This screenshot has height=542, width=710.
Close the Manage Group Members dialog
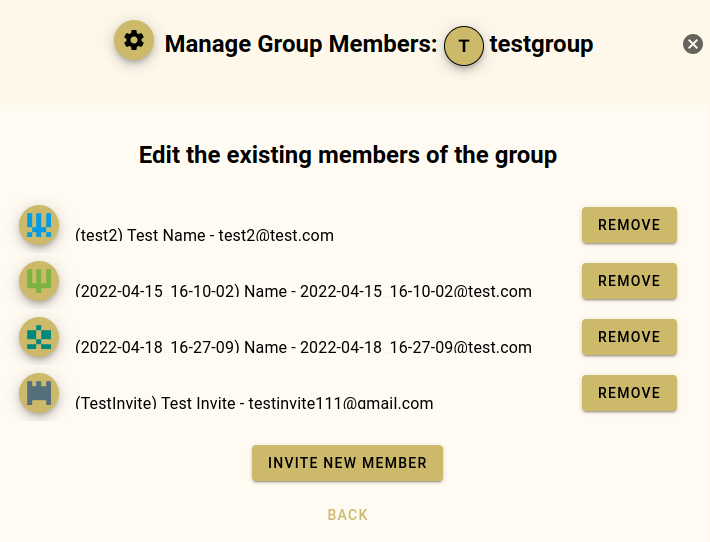coord(692,44)
